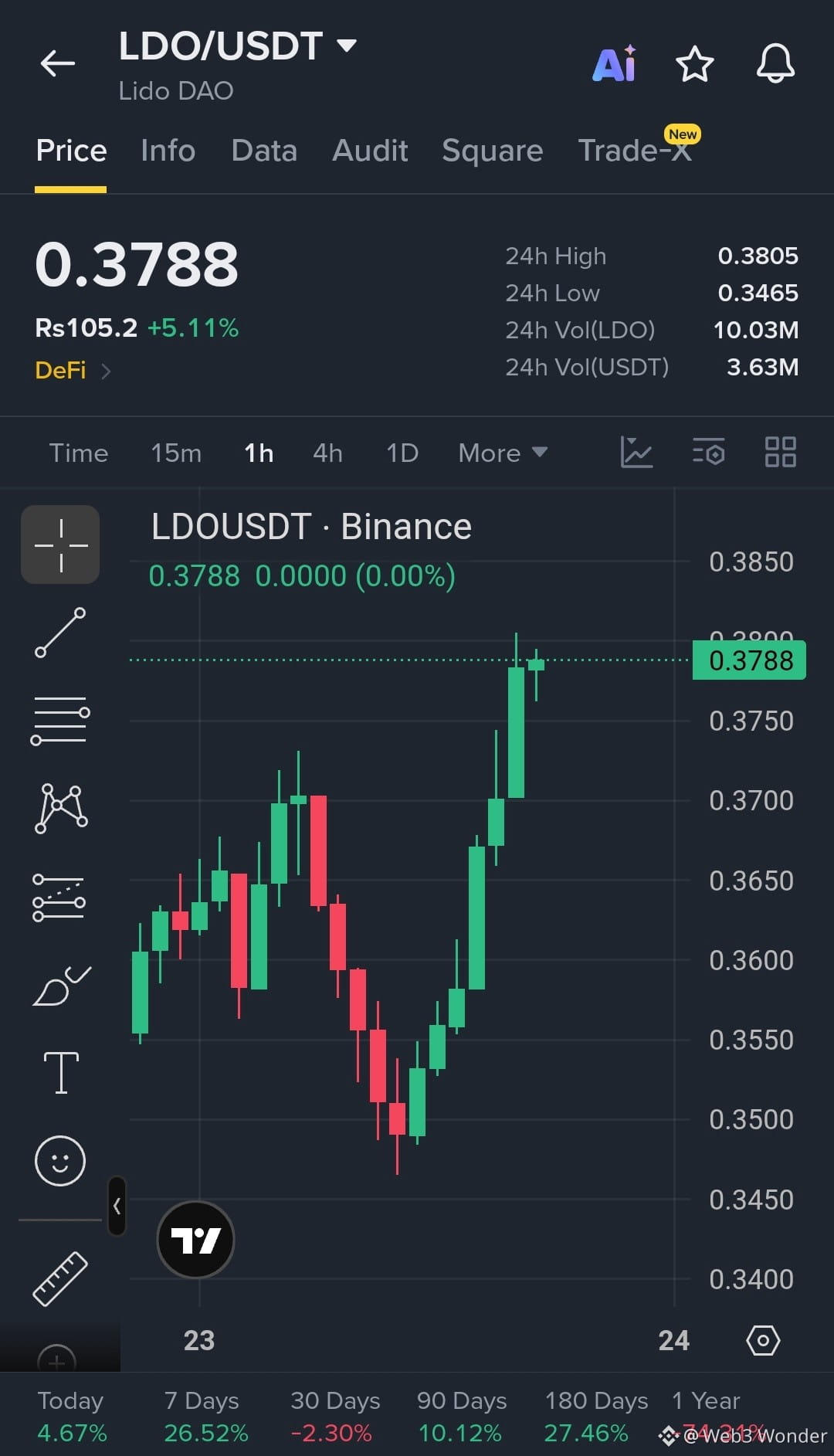Select the projection forecasting tool
This screenshot has width=834, height=1456.
tap(59, 898)
